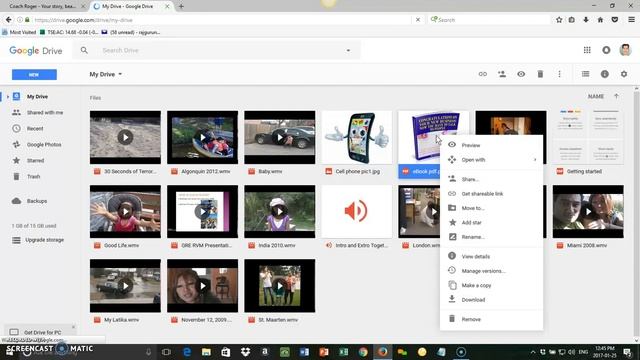
Task: Click the Remove trash icon in toolbar
Action: 540,74
